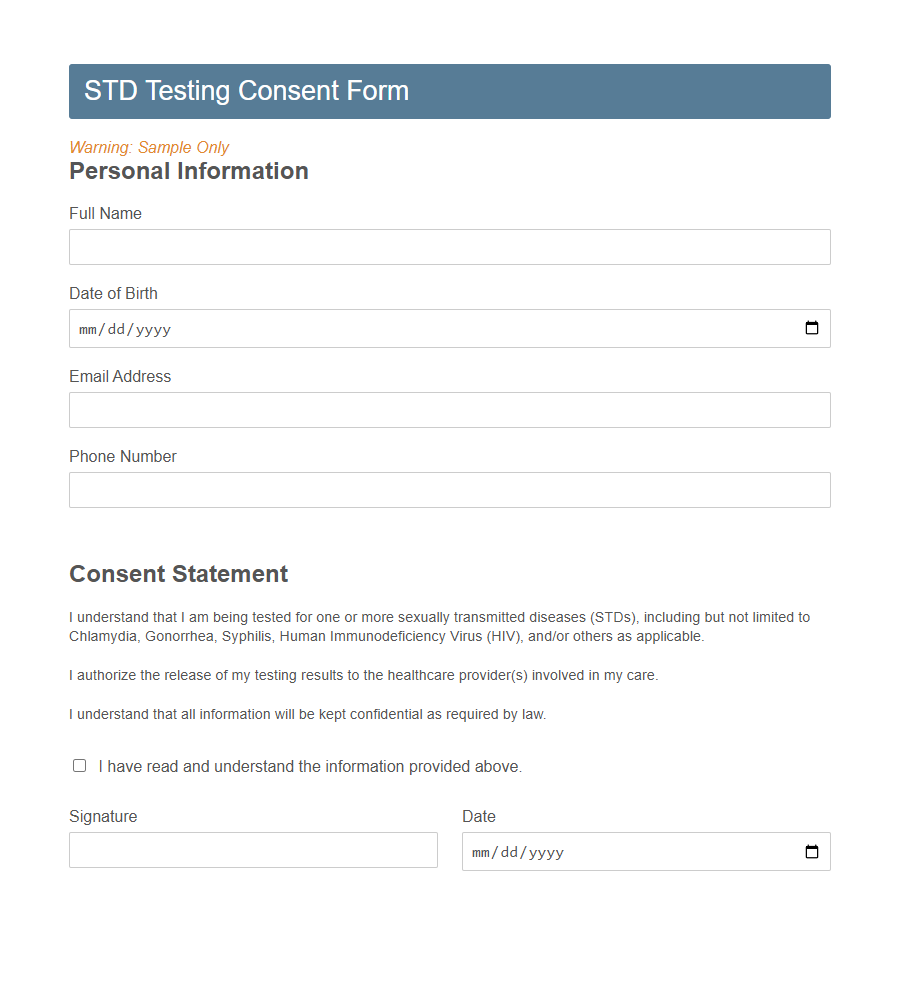Click the Date field beside Signature
The height and width of the screenshot is (987, 900).
point(650,851)
